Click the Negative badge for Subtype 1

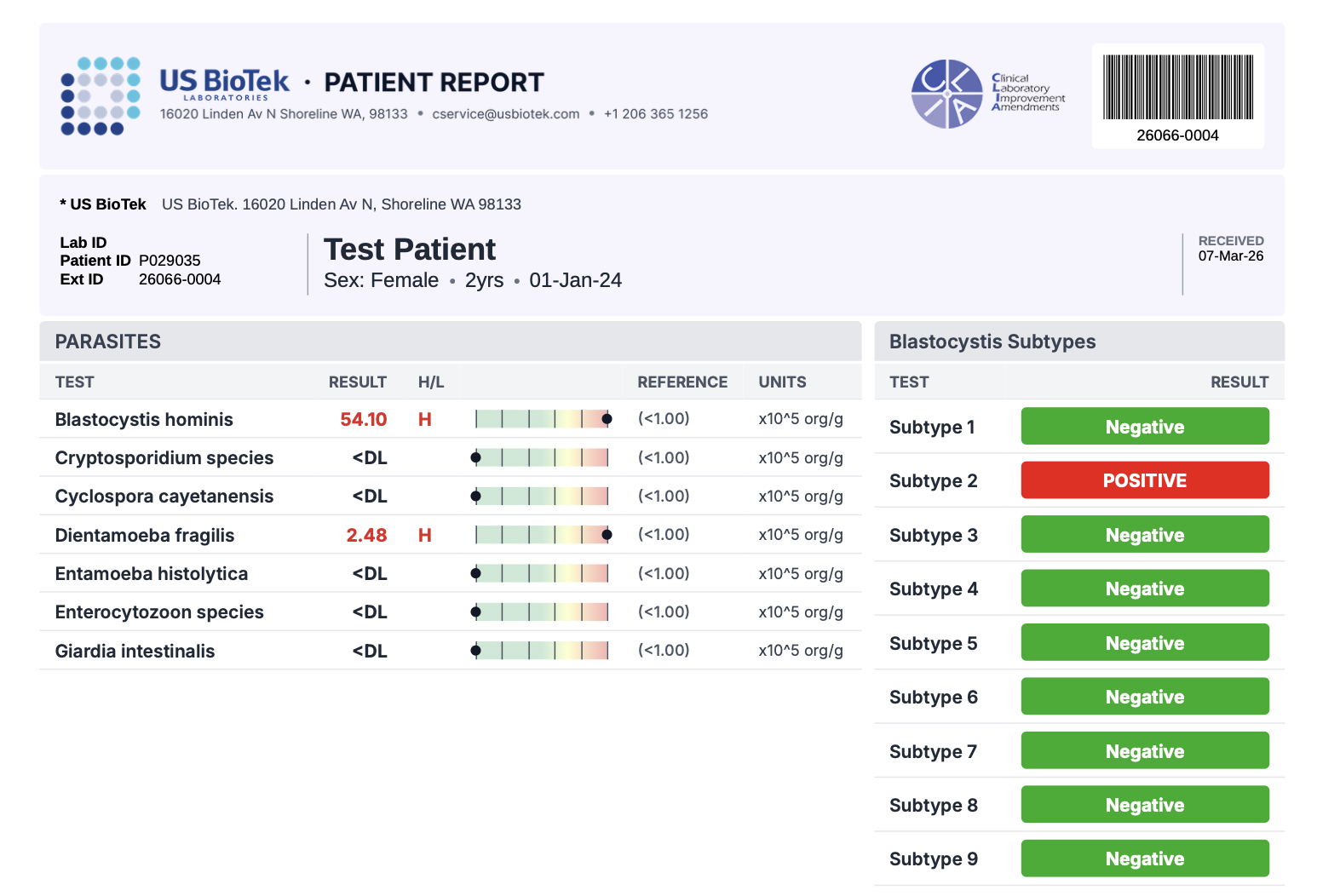1144,427
